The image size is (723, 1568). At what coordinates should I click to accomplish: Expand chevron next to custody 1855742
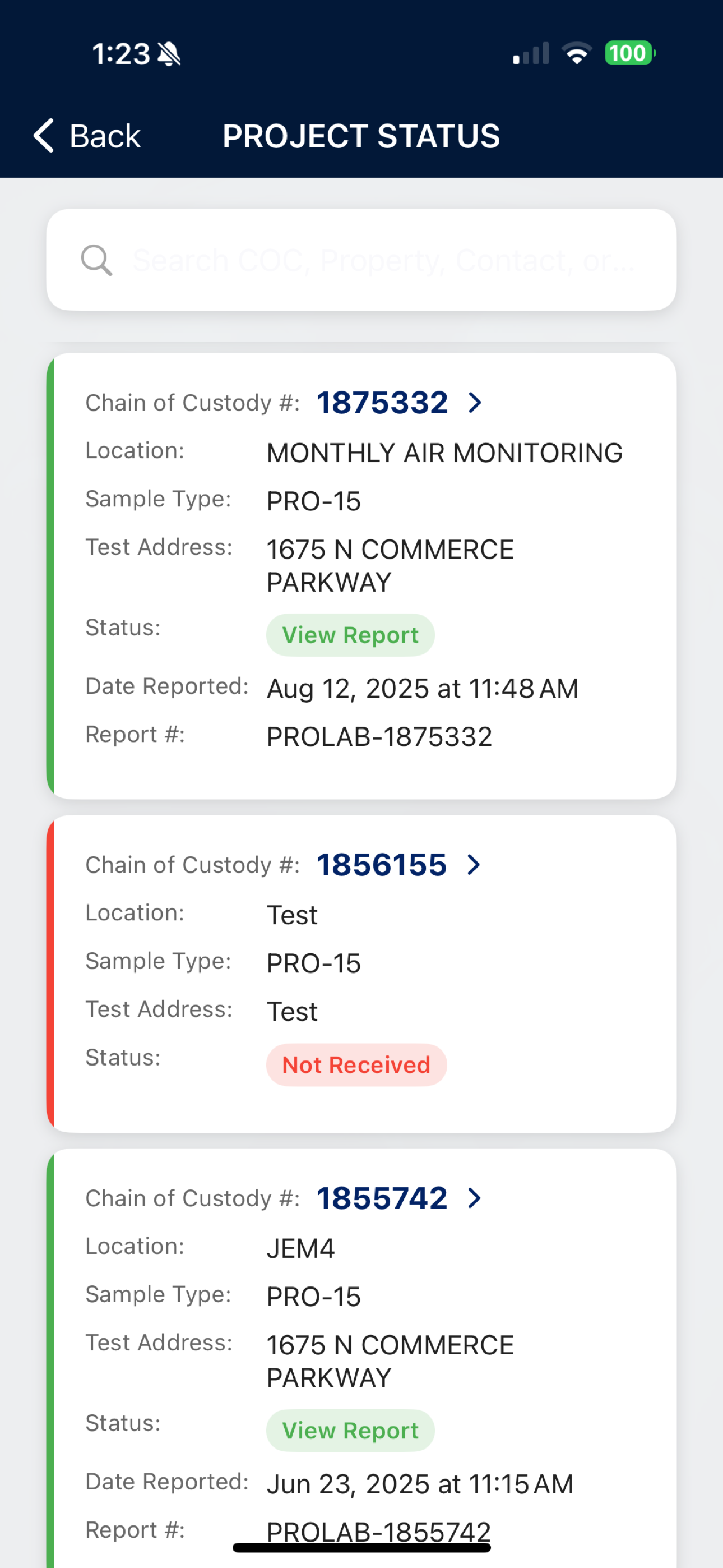474,1198
